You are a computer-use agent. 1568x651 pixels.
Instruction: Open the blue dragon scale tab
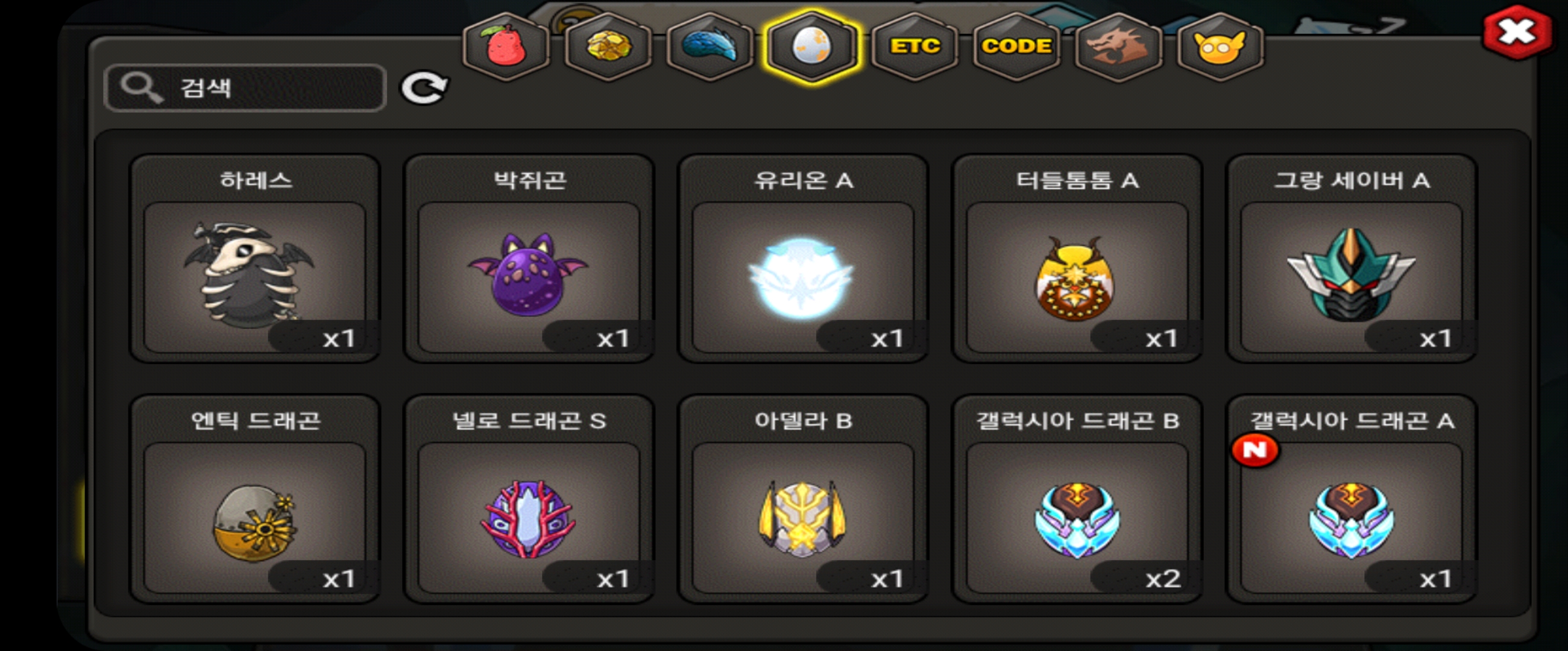coord(710,47)
